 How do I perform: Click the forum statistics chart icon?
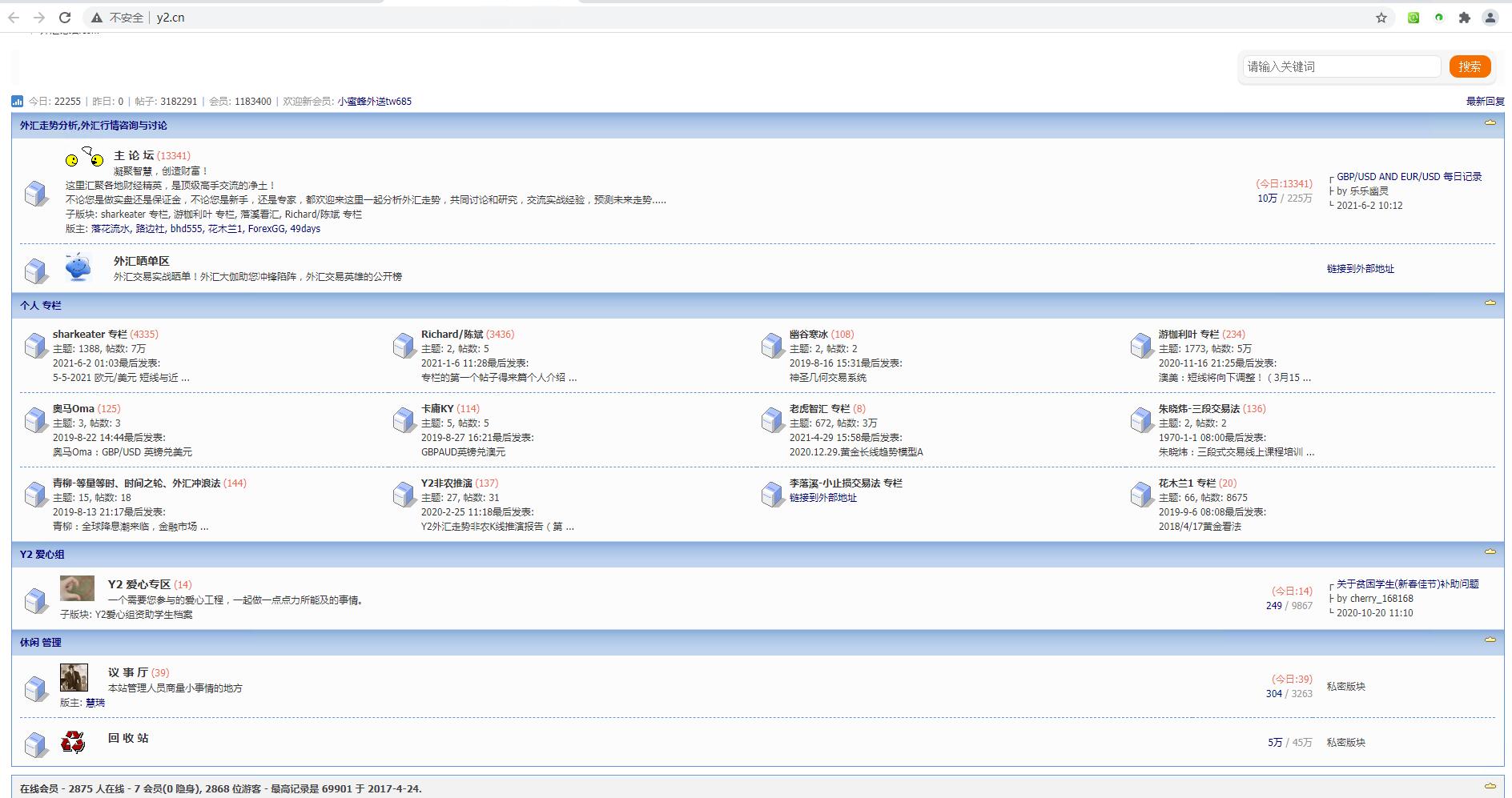point(18,101)
